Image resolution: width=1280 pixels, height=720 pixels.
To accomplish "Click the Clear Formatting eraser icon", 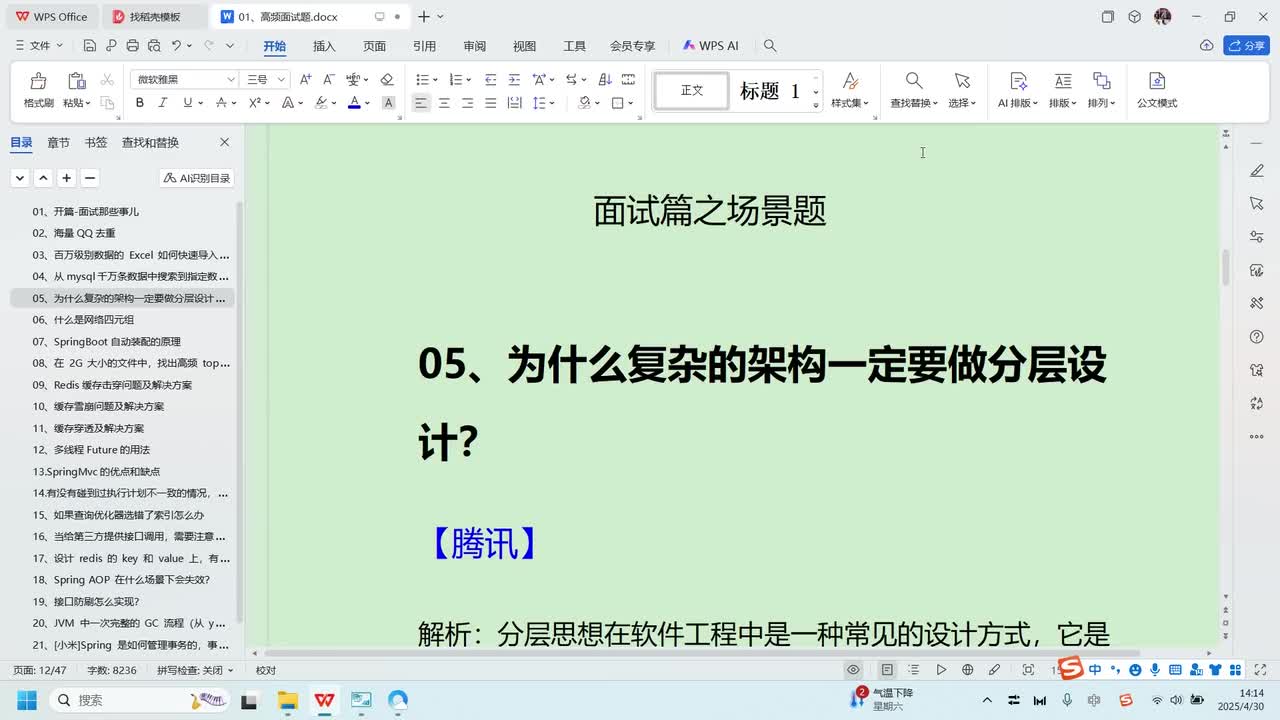I will tap(387, 79).
